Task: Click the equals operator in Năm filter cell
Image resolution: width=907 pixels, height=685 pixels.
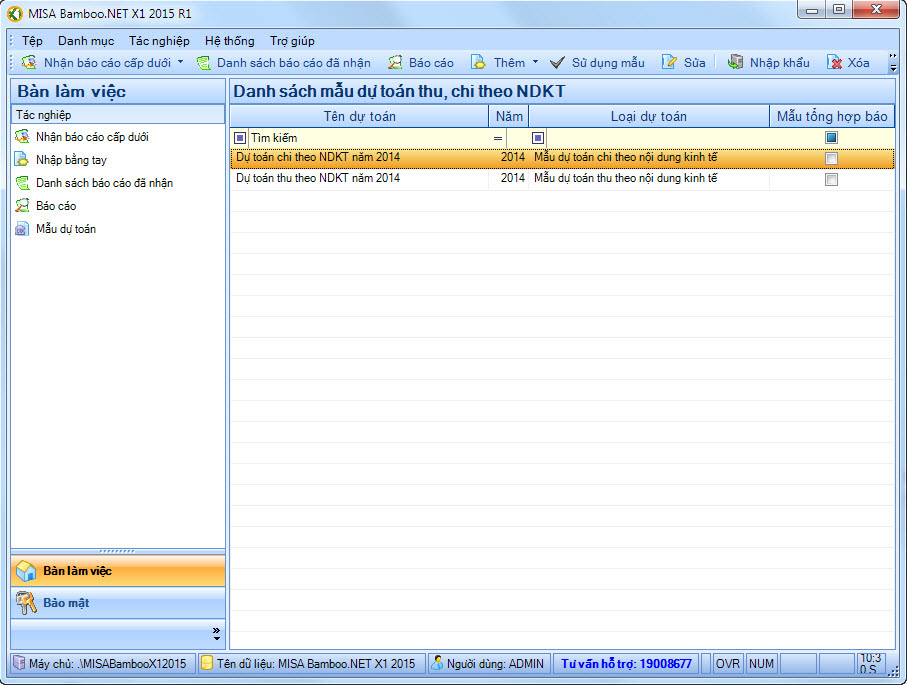Action: pos(498,138)
